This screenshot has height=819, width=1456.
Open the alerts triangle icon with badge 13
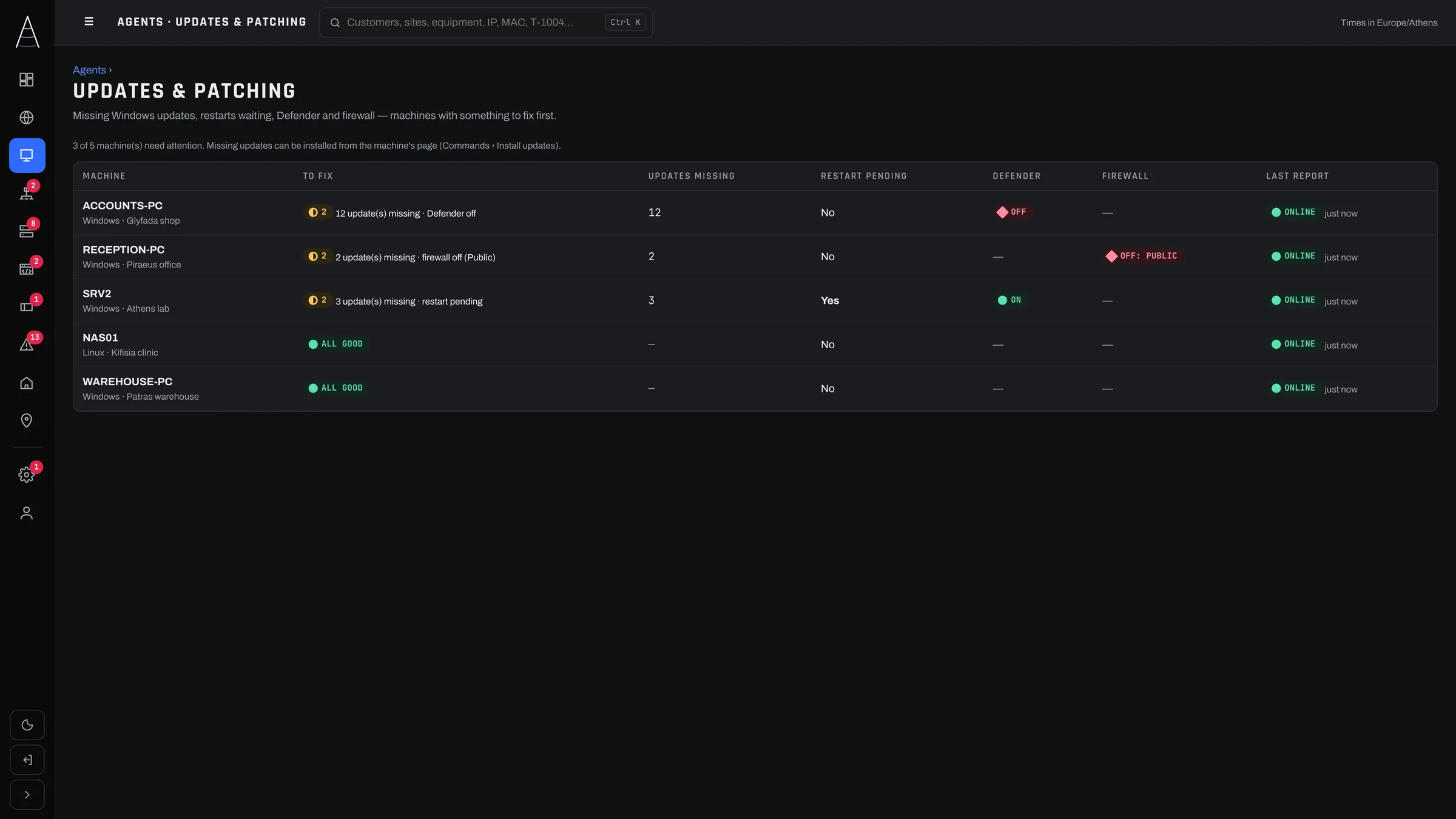27,345
